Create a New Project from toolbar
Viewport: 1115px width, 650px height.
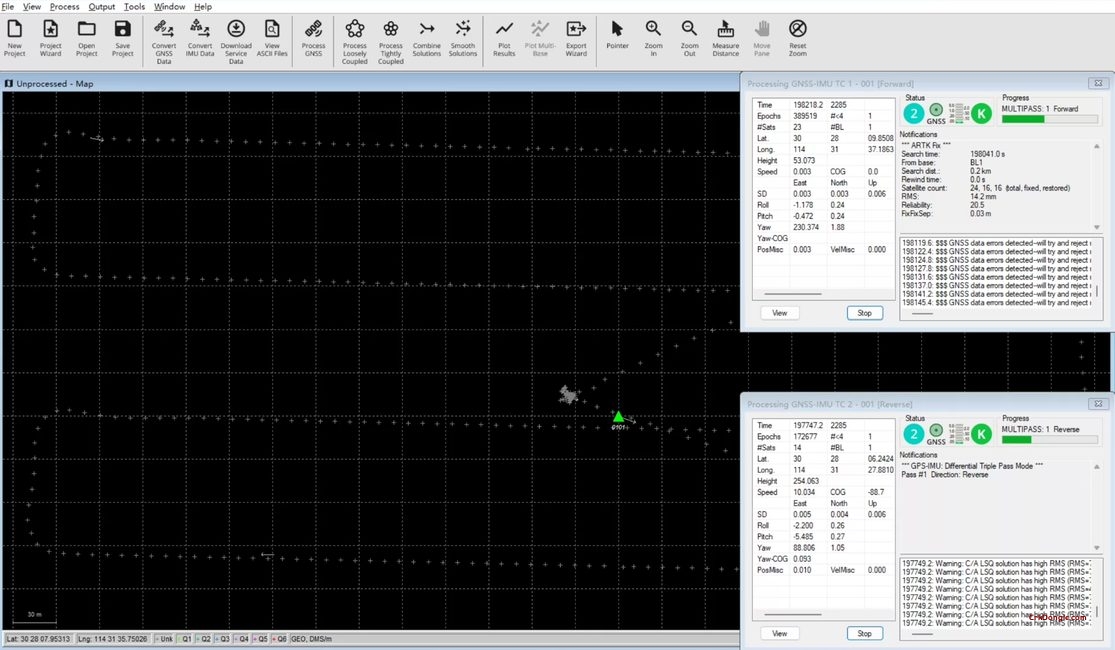click(14, 38)
